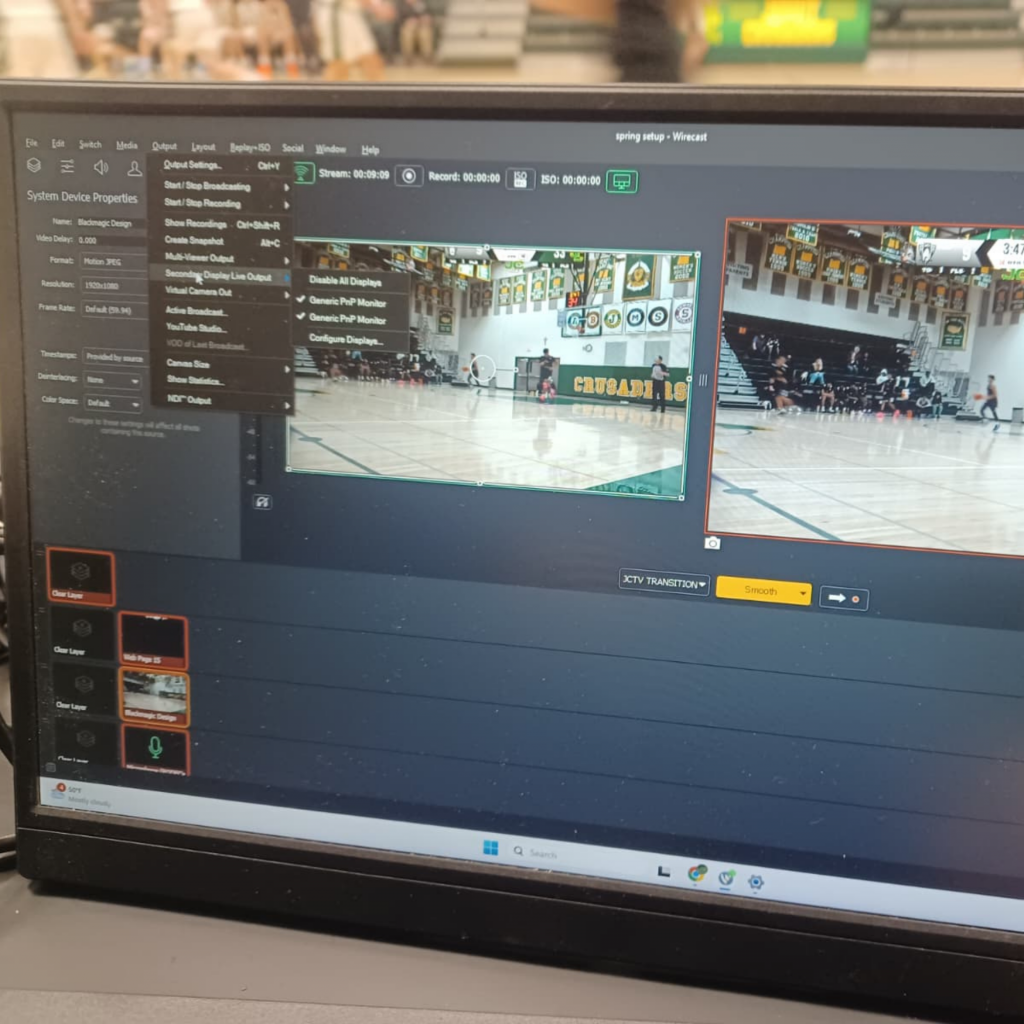The image size is (1024, 1024).
Task: Click the Windows Start icon in taskbar
Action: pos(490,848)
